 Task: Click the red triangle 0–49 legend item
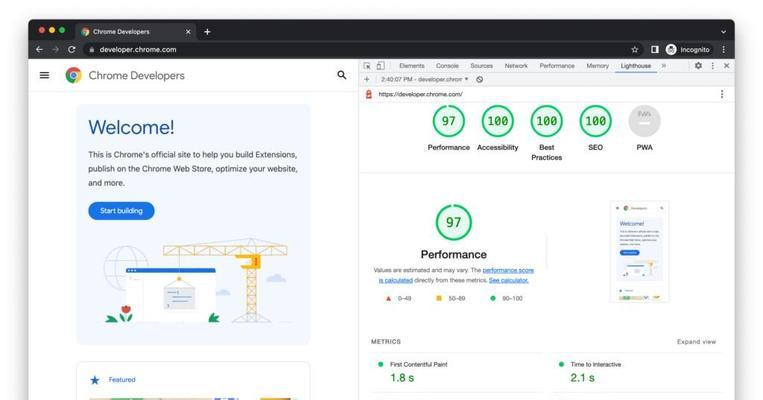[399, 298]
